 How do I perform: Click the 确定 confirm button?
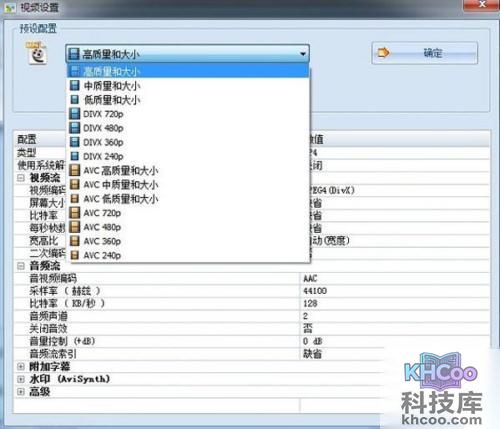(x=425, y=53)
